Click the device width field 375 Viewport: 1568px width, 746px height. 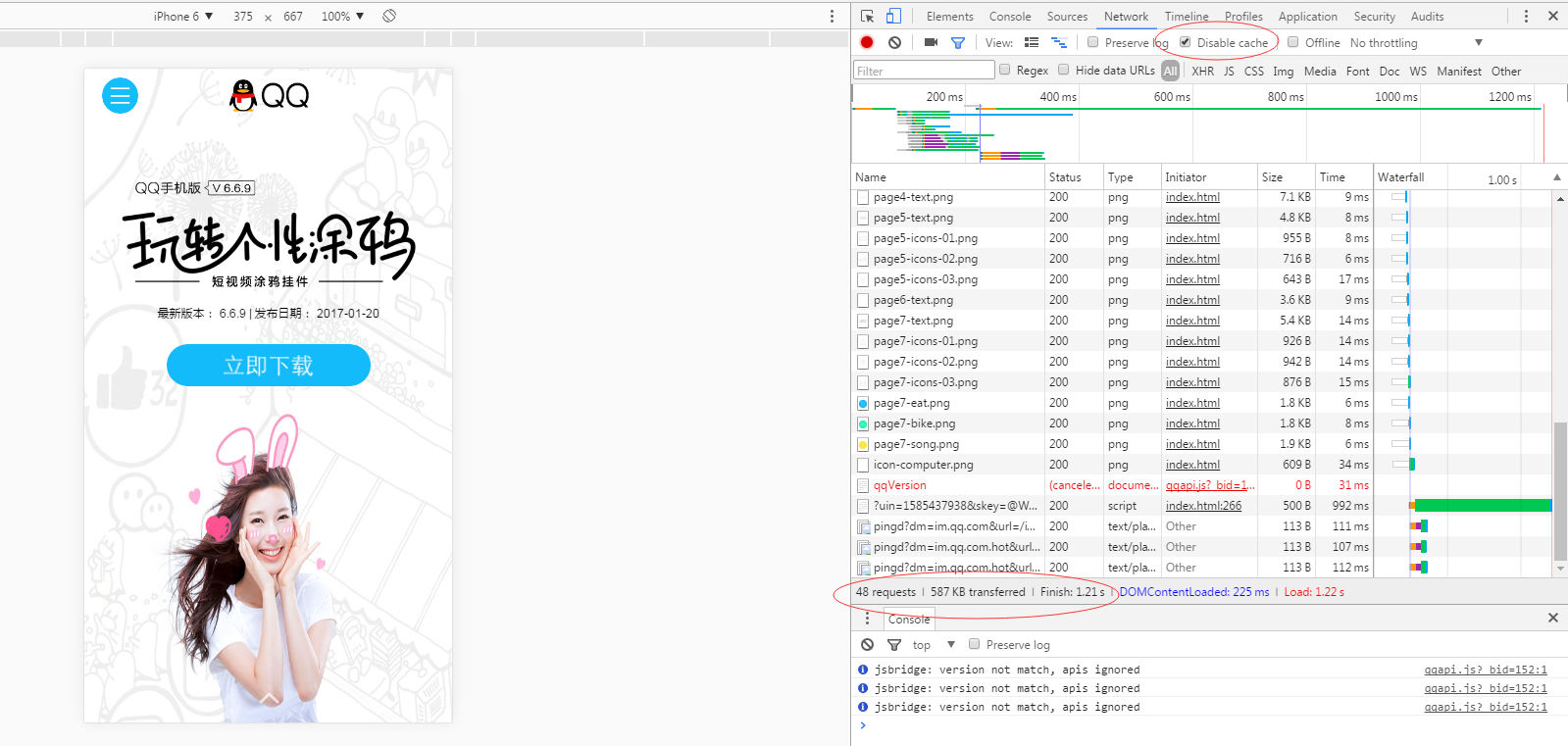[x=242, y=16]
